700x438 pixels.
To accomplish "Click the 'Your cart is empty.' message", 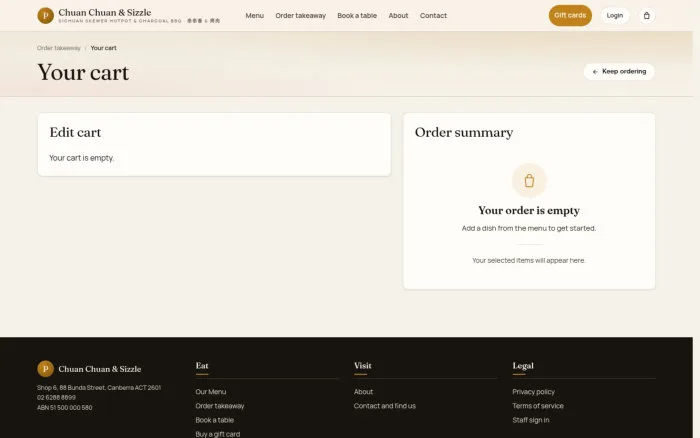I will [82, 158].
